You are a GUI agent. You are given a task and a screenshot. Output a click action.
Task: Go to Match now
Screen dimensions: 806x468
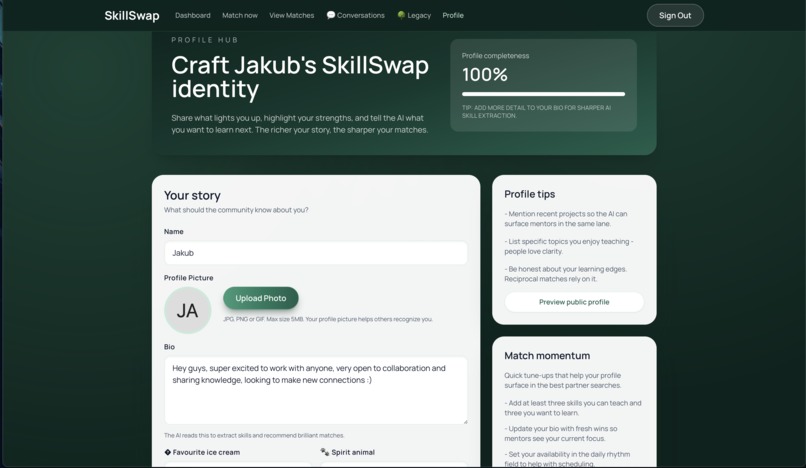240,15
